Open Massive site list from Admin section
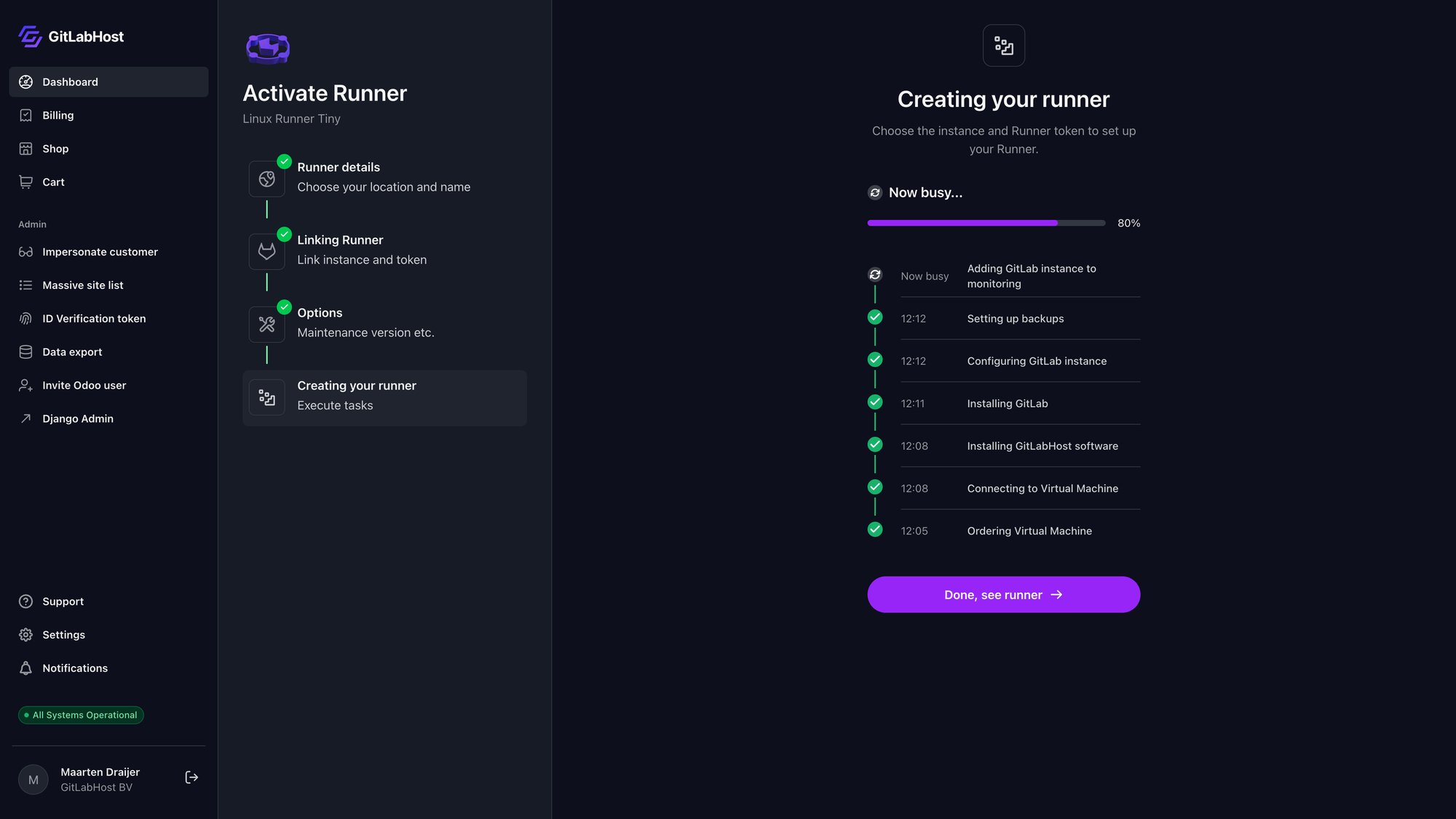 click(x=82, y=285)
